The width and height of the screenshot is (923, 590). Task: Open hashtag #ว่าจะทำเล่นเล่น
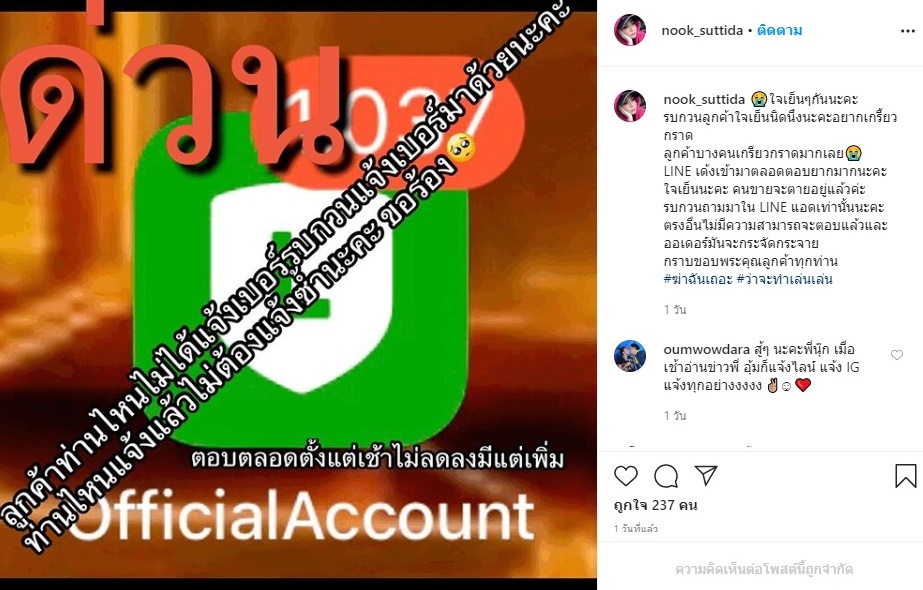[x=784, y=279]
